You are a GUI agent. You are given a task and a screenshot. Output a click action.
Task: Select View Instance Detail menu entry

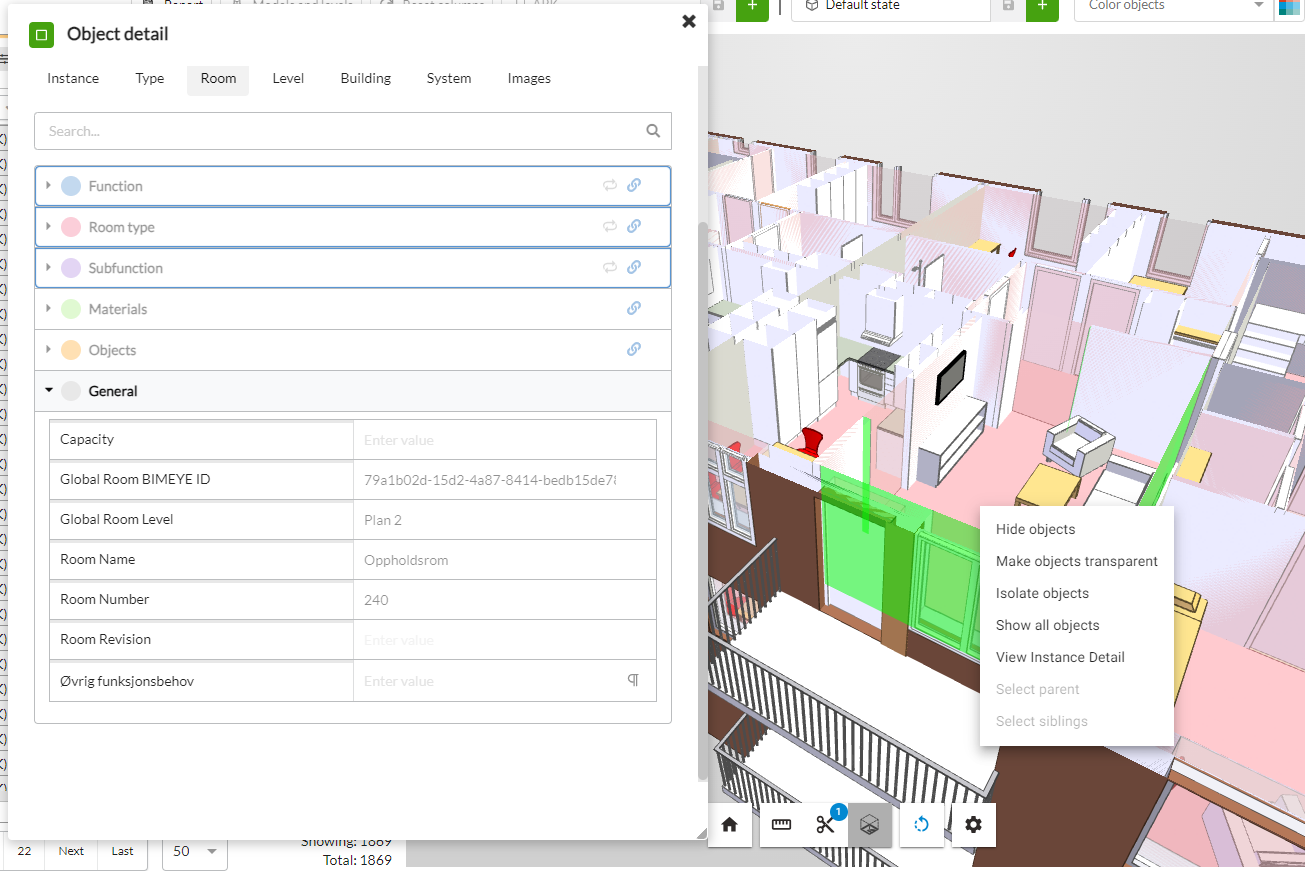[1060, 657]
